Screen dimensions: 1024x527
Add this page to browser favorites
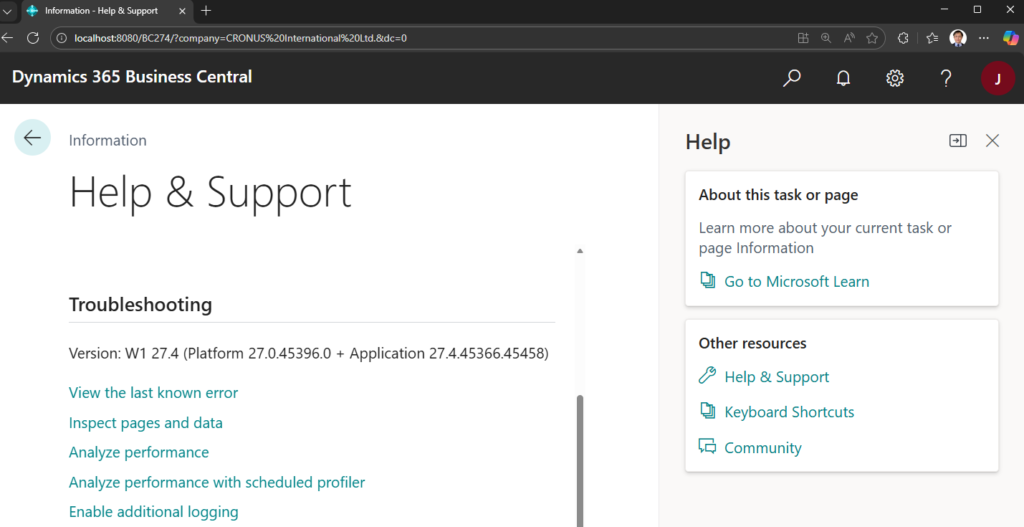[872, 38]
